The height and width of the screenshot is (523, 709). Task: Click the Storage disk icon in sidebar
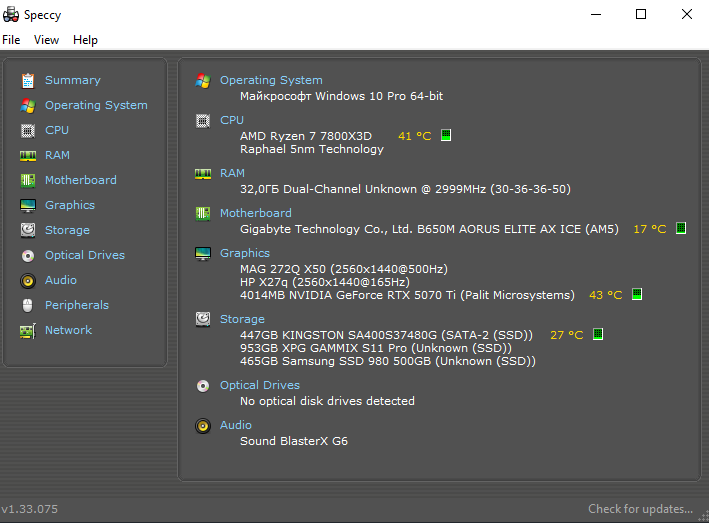click(28, 230)
